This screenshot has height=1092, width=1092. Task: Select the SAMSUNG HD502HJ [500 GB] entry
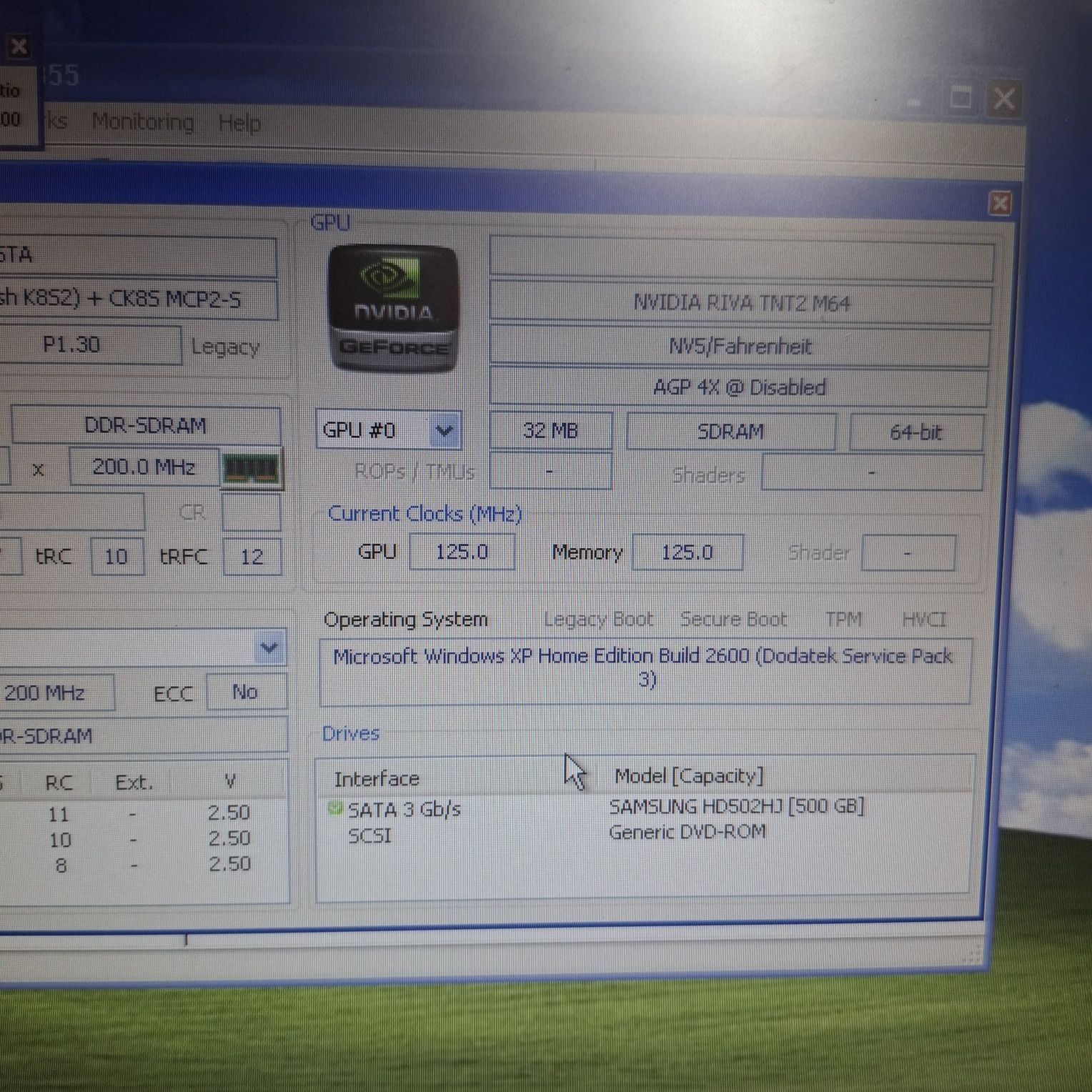pyautogui.click(x=737, y=807)
